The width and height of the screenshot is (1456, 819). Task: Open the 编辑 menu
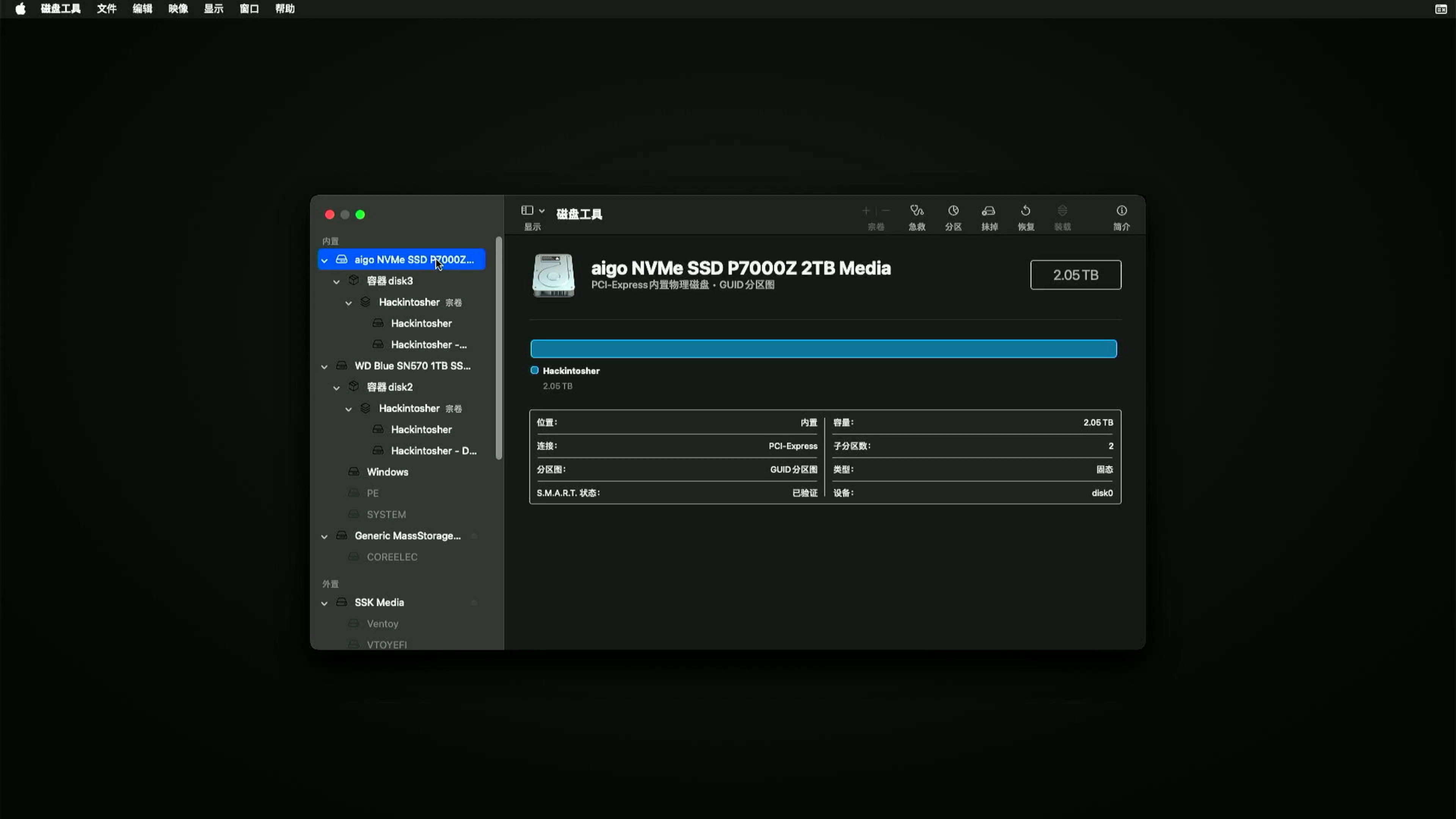pos(142,8)
